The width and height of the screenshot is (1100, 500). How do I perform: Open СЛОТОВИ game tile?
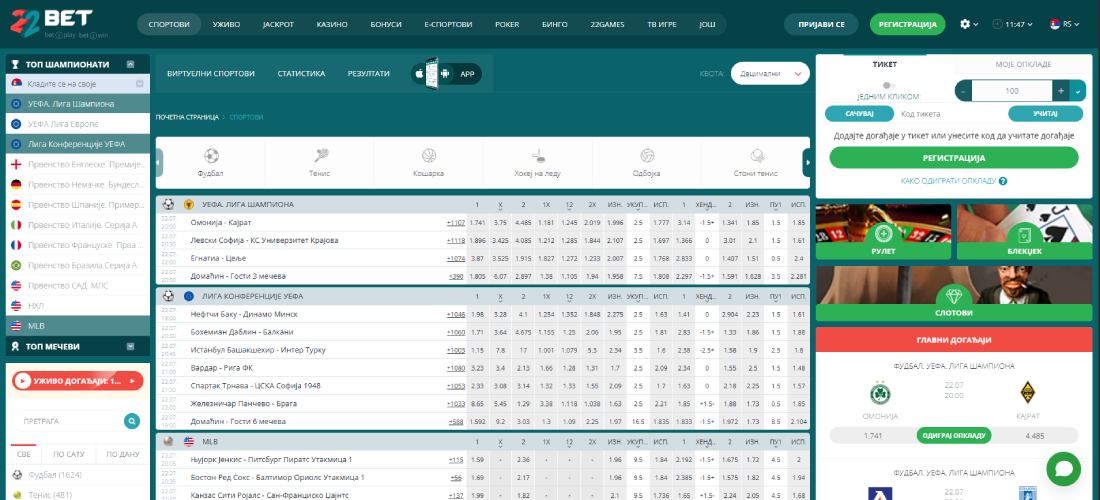coord(954,294)
